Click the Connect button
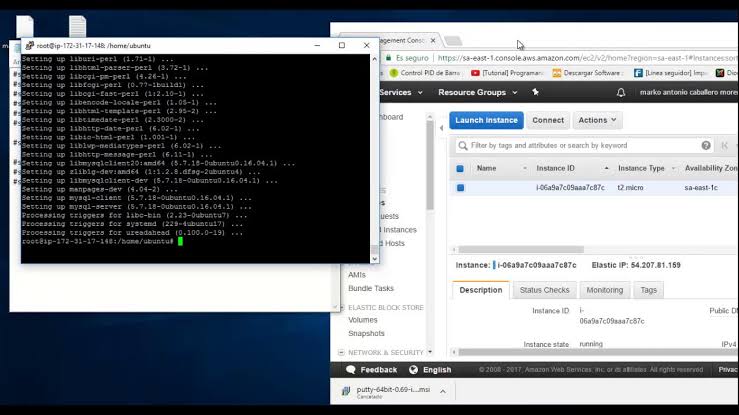 click(548, 120)
